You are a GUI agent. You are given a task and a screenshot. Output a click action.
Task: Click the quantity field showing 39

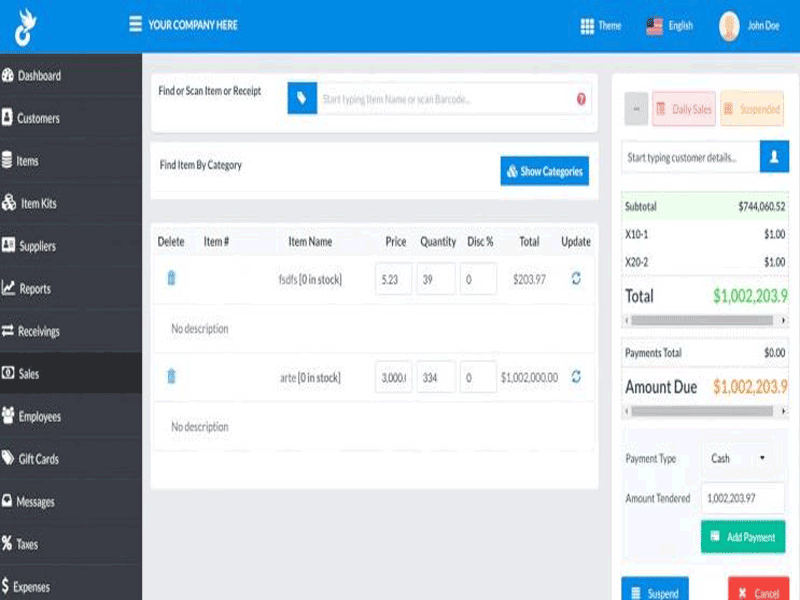click(x=435, y=280)
